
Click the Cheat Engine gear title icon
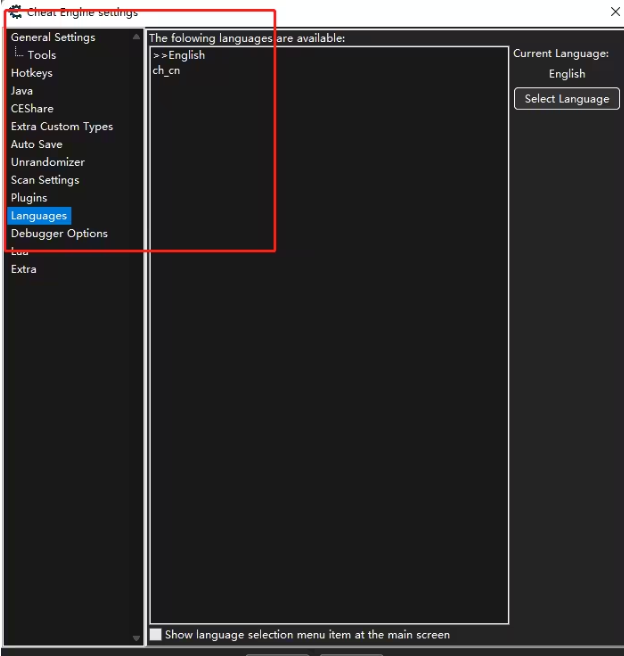(15, 11)
